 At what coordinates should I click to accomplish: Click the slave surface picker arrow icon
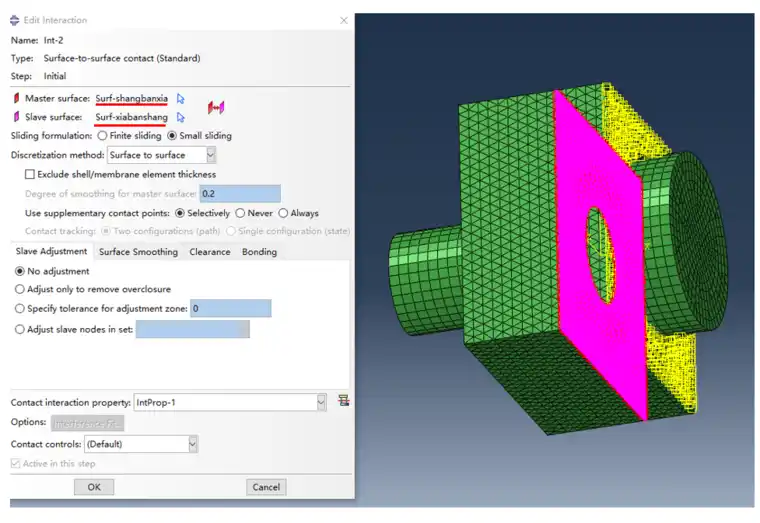[x=181, y=117]
